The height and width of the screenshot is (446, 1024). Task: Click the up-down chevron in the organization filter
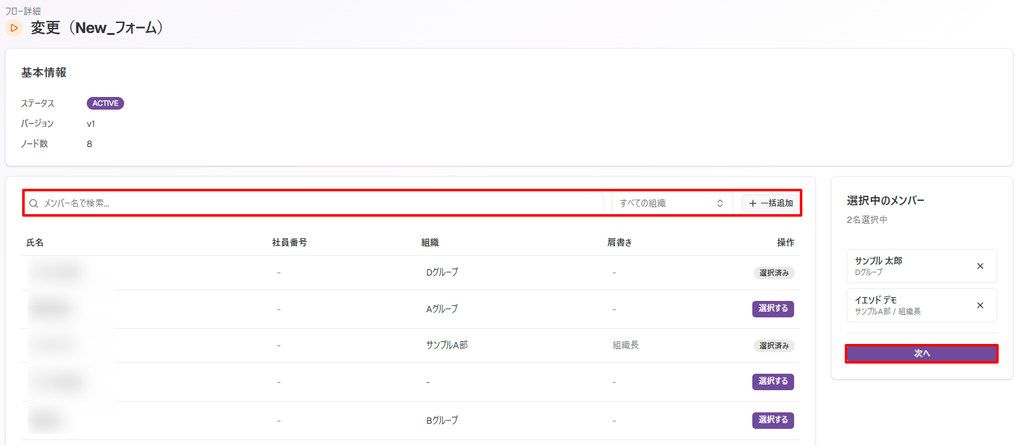720,204
